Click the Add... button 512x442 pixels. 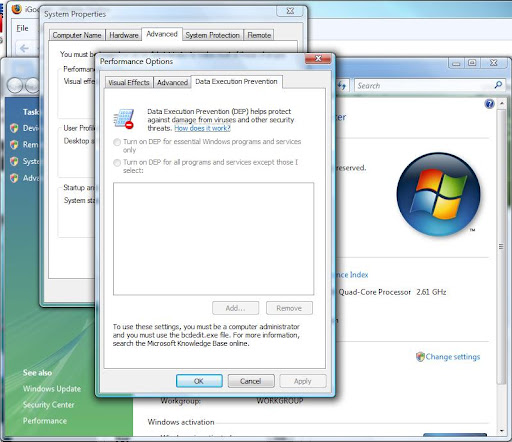(235, 308)
